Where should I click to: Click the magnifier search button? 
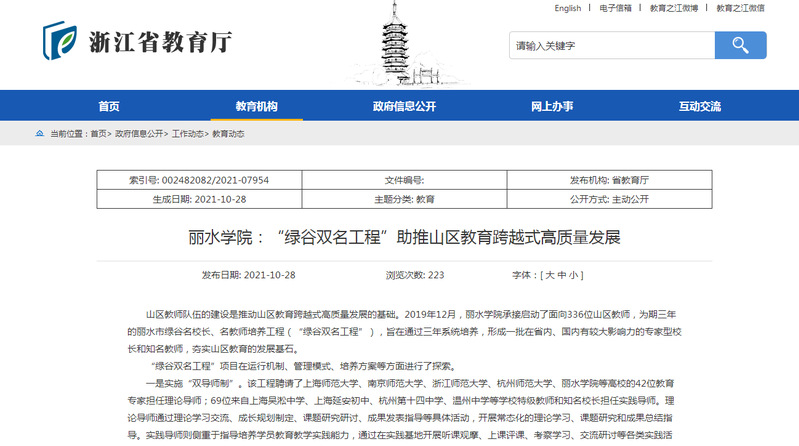(x=740, y=46)
